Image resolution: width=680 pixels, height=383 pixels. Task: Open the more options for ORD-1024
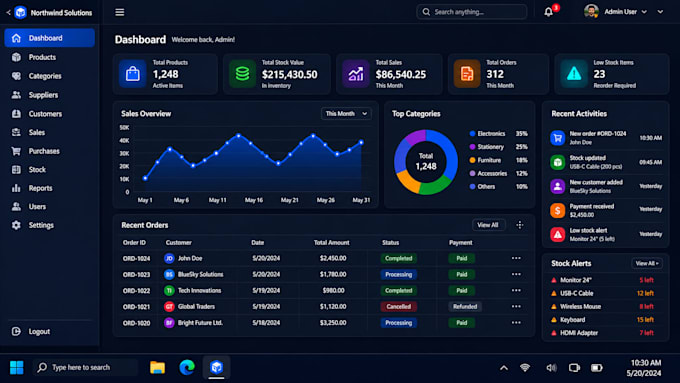(x=516, y=258)
